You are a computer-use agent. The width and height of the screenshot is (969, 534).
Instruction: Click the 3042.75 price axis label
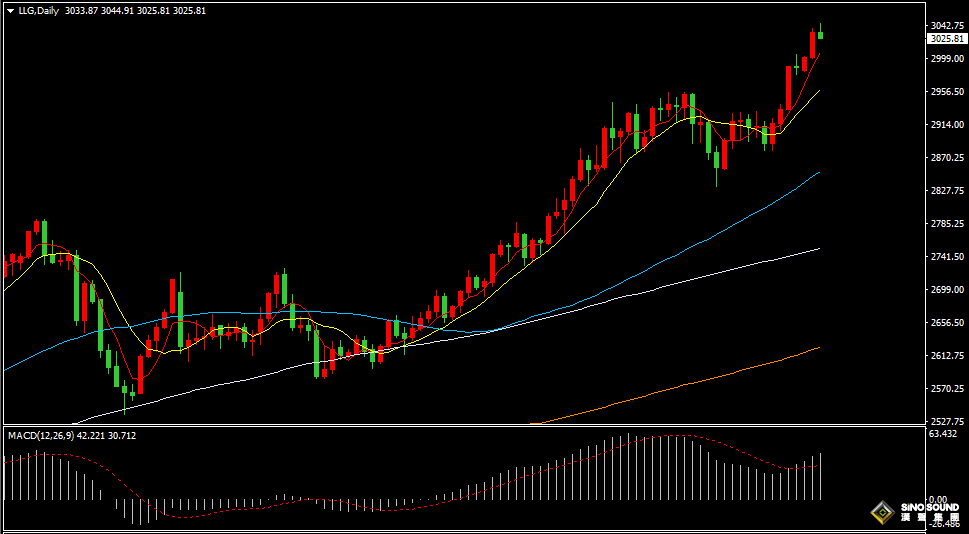pos(945,25)
